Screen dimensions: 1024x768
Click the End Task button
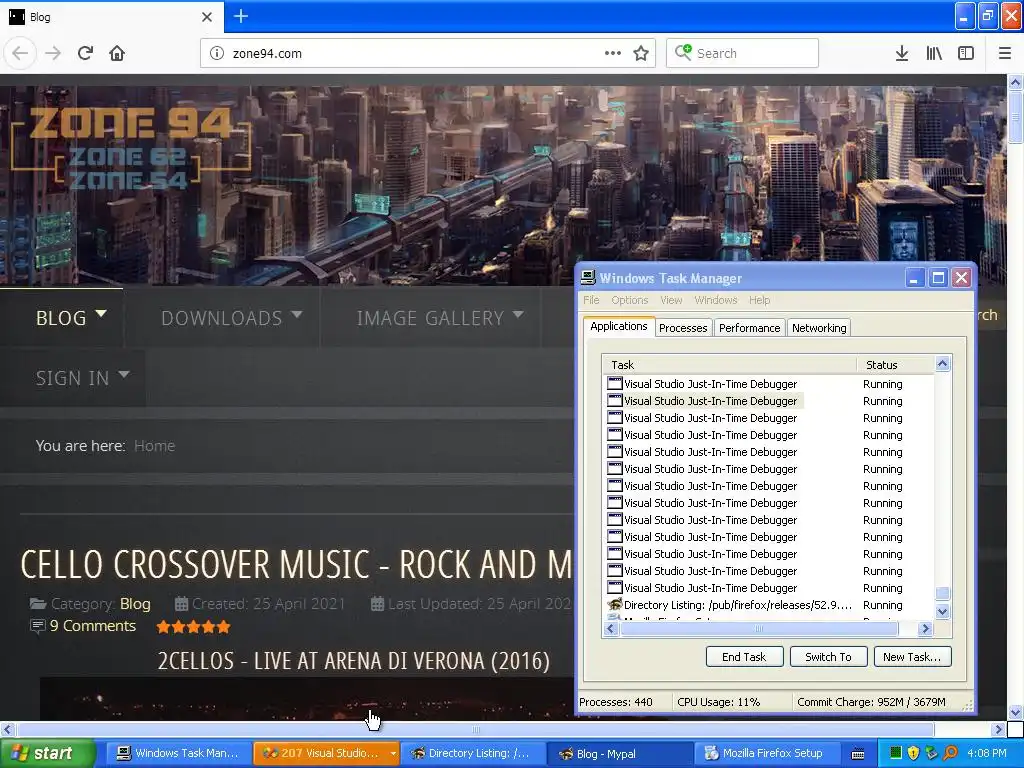click(744, 657)
